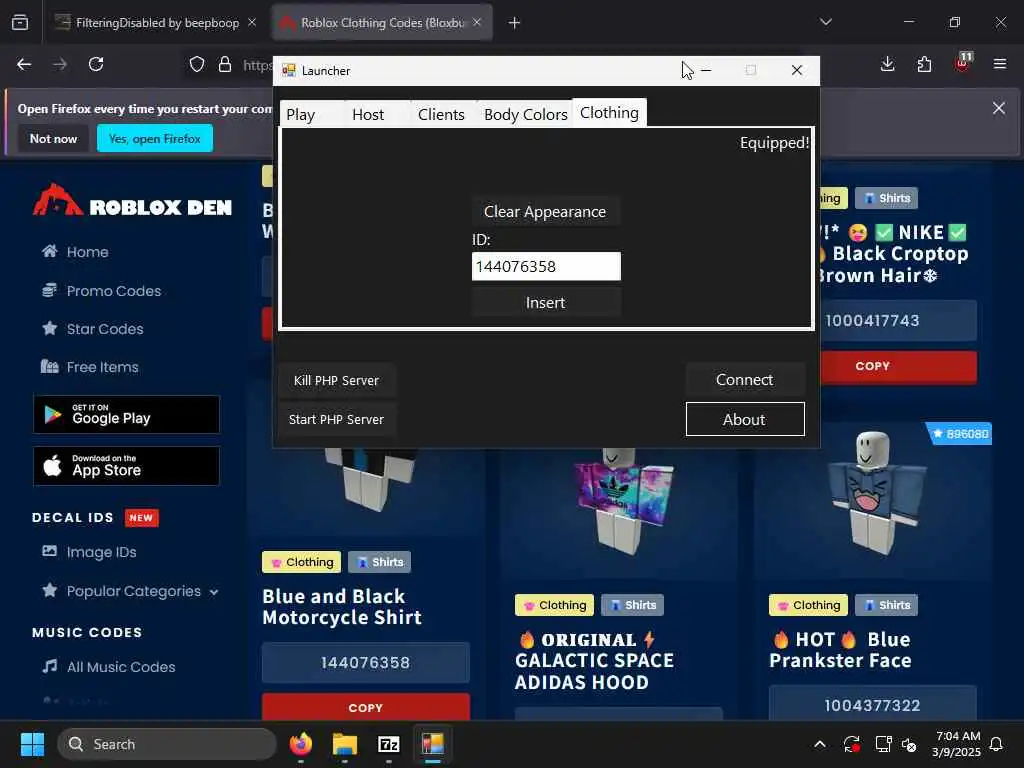Click Clothing tag on Galactic Space card
Viewport: 1024px width, 768px height.
point(554,605)
